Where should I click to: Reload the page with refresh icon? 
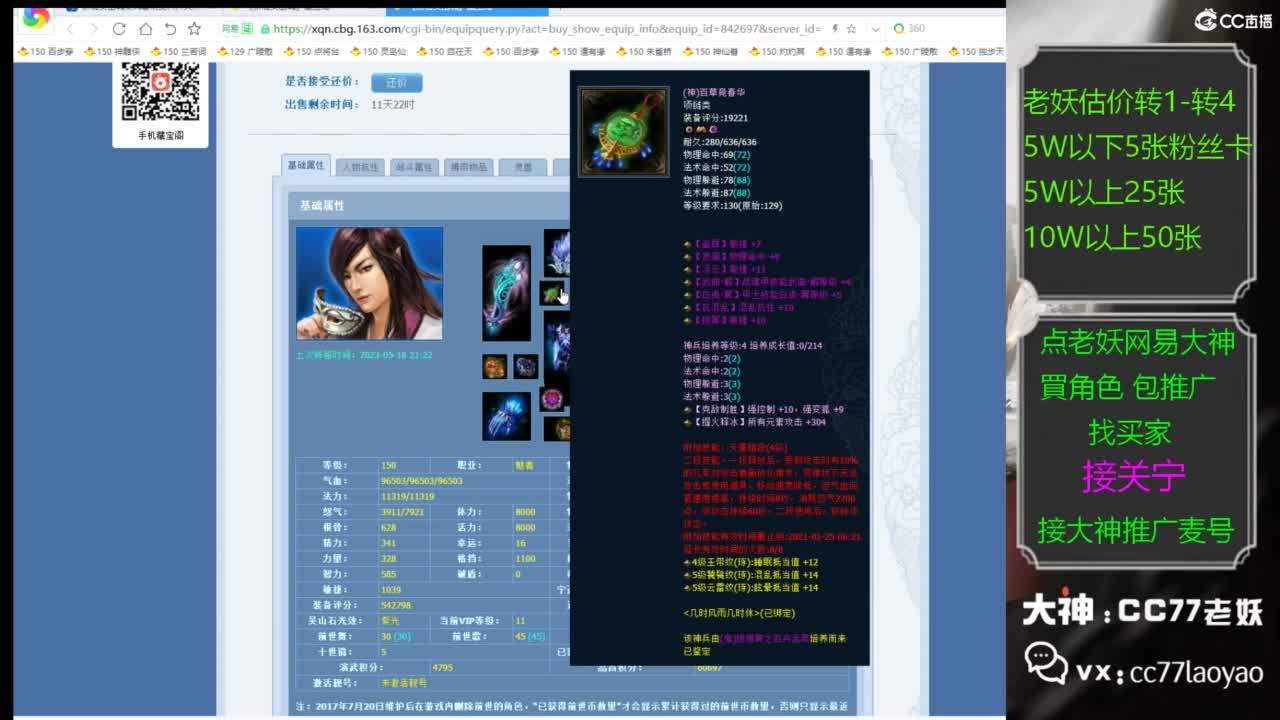tap(119, 29)
